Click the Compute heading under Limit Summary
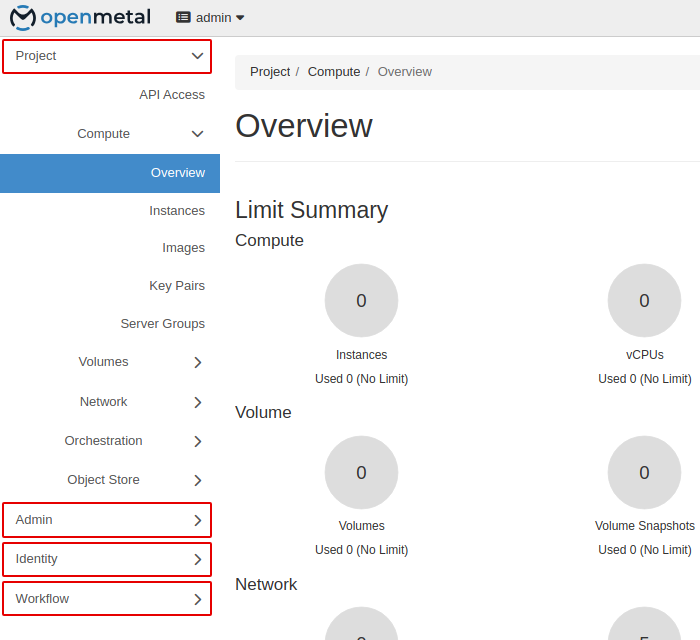This screenshot has height=640, width=700. (x=269, y=241)
